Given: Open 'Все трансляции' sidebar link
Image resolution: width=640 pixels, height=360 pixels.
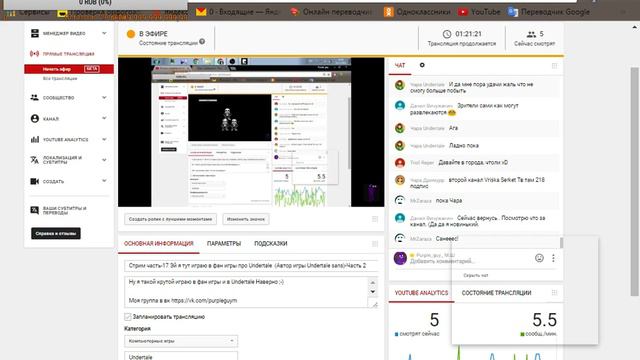Looking at the screenshot, I should tap(60, 78).
